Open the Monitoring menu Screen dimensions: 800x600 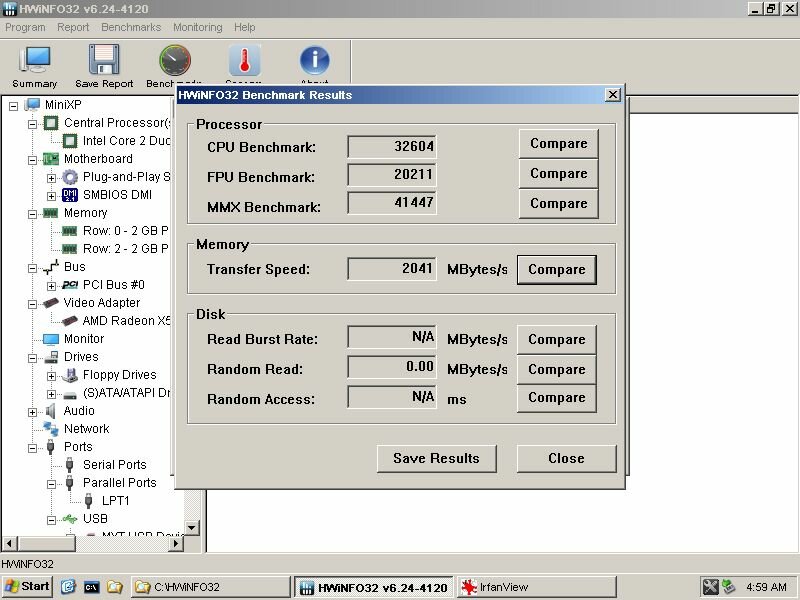pos(197,28)
